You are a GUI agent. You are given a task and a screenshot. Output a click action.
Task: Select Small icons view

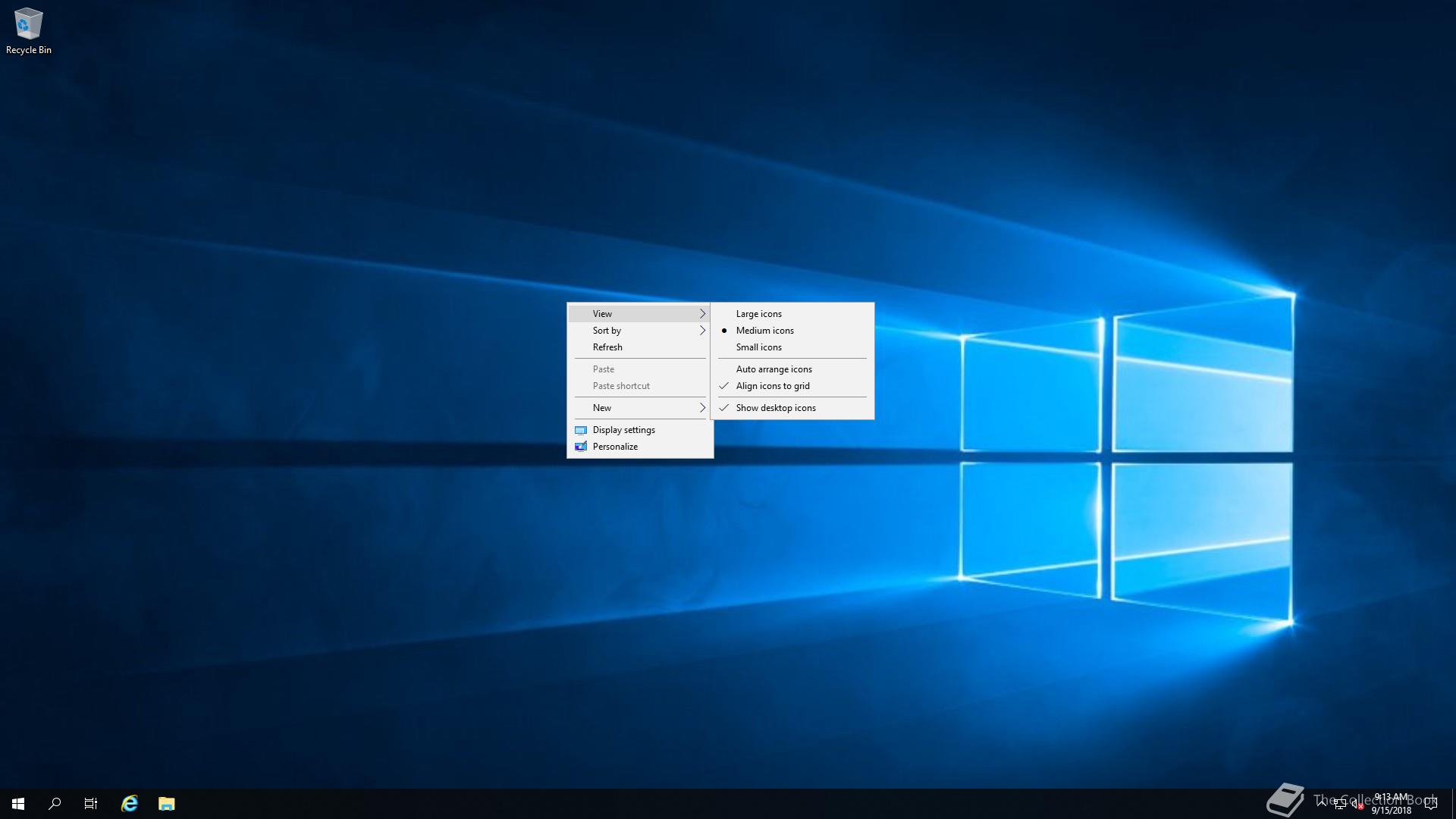(792, 347)
